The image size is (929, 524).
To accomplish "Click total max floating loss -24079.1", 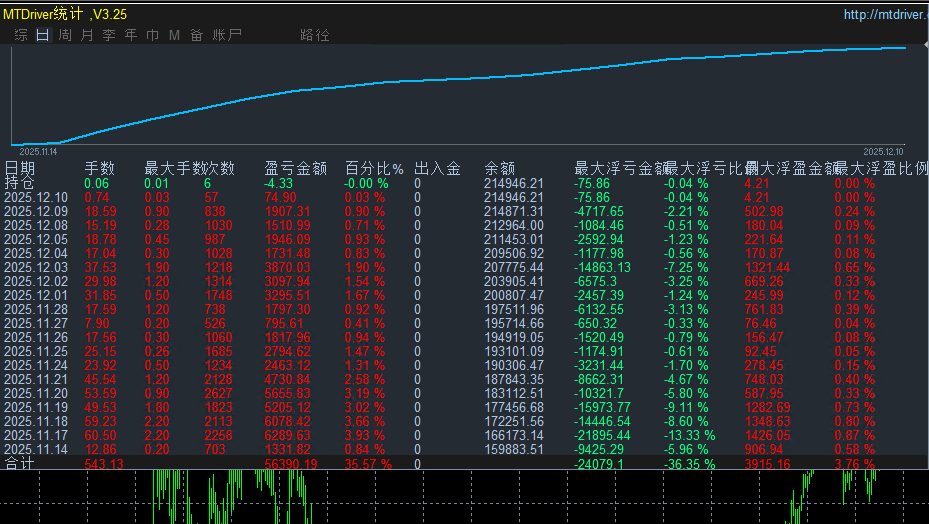I will pos(598,464).
